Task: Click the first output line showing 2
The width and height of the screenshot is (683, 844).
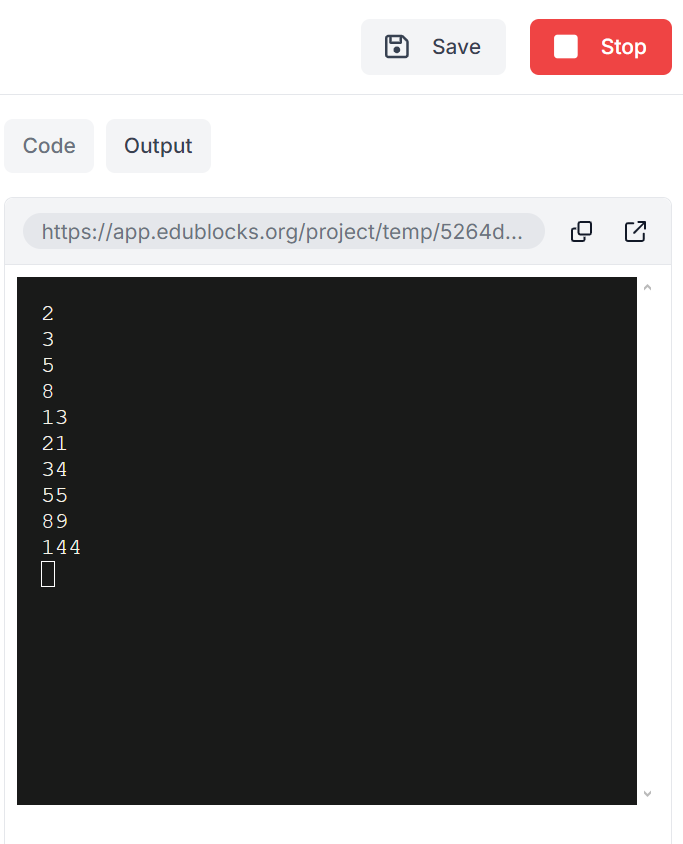Action: click(x=48, y=313)
